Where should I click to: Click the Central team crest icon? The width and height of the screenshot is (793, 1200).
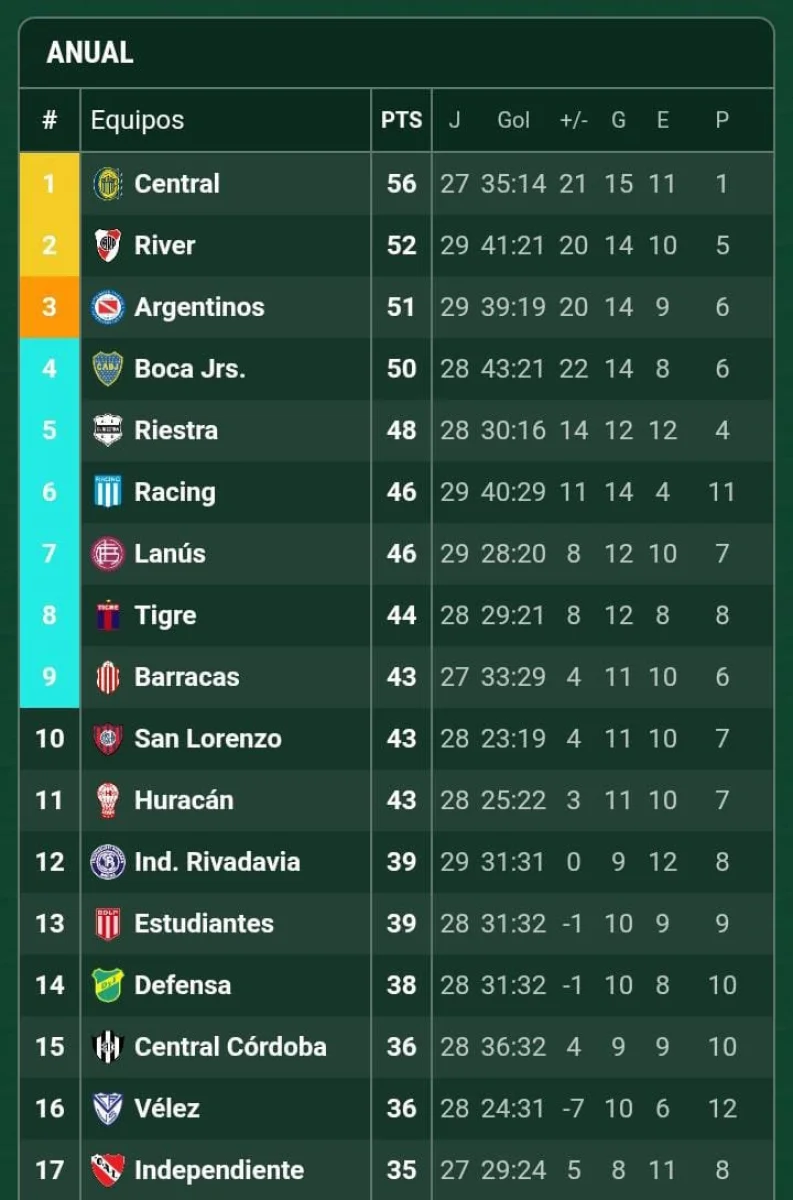point(107,184)
